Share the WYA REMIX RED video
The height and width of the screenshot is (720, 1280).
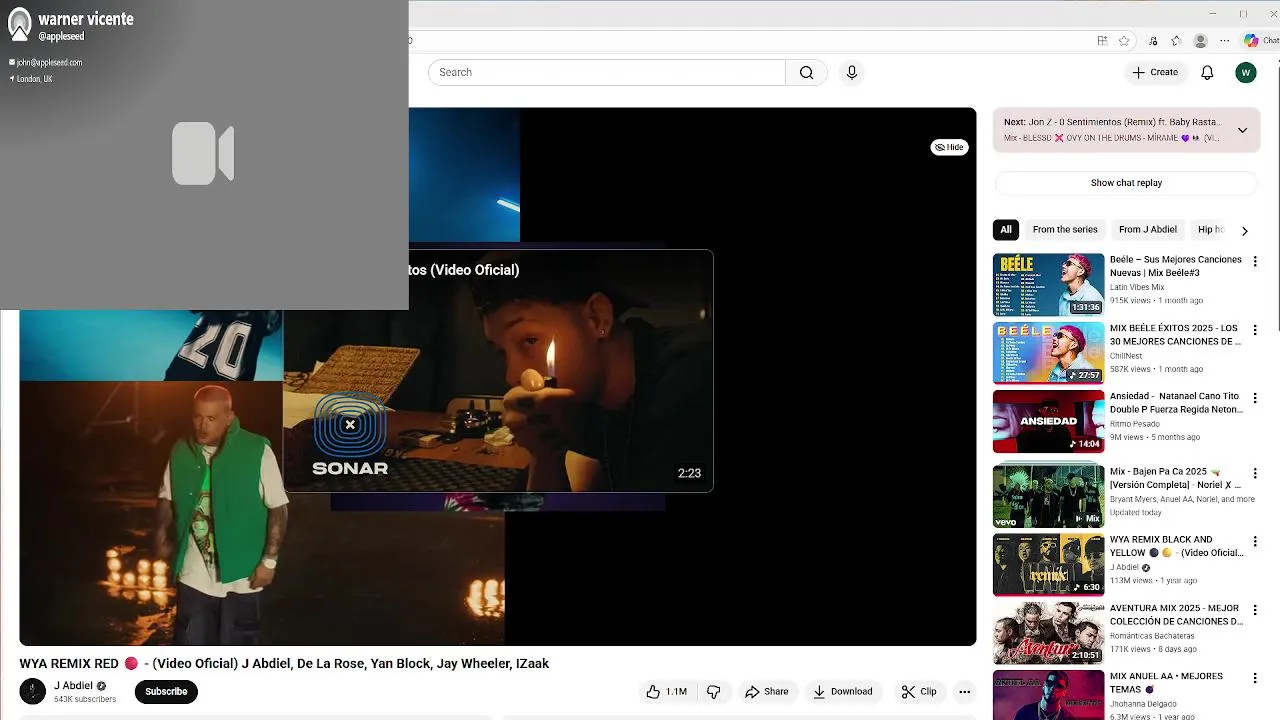[x=766, y=691]
